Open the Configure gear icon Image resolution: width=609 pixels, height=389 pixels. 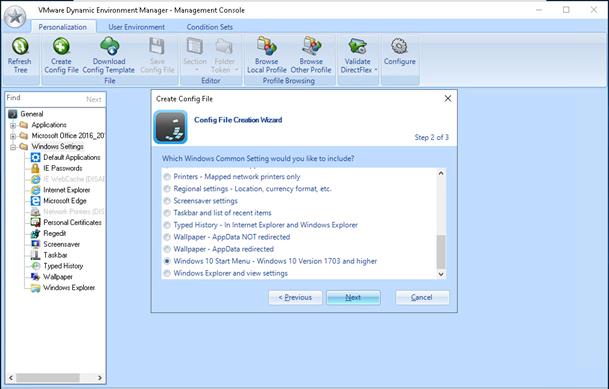(399, 46)
